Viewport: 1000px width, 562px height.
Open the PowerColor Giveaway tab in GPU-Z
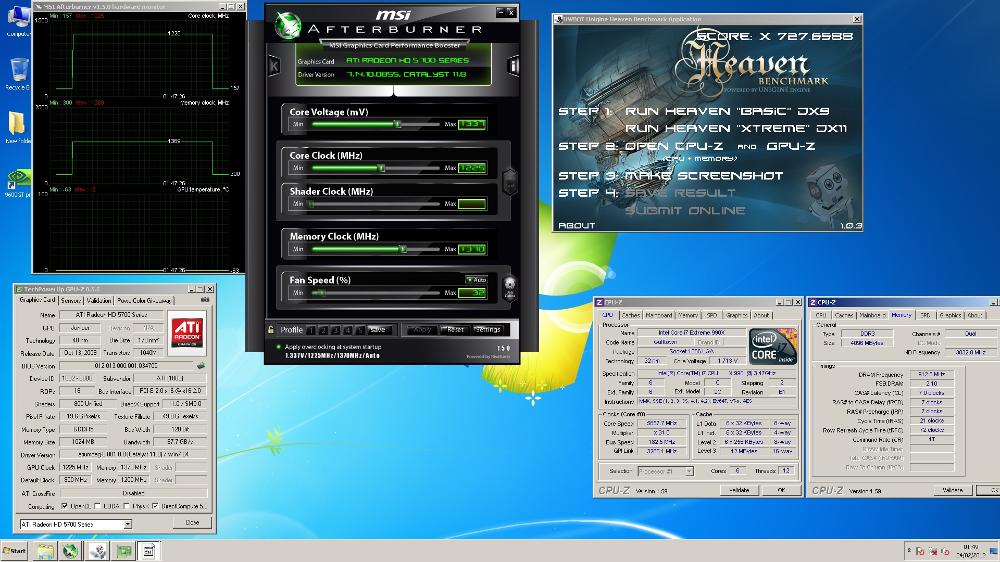coord(144,300)
